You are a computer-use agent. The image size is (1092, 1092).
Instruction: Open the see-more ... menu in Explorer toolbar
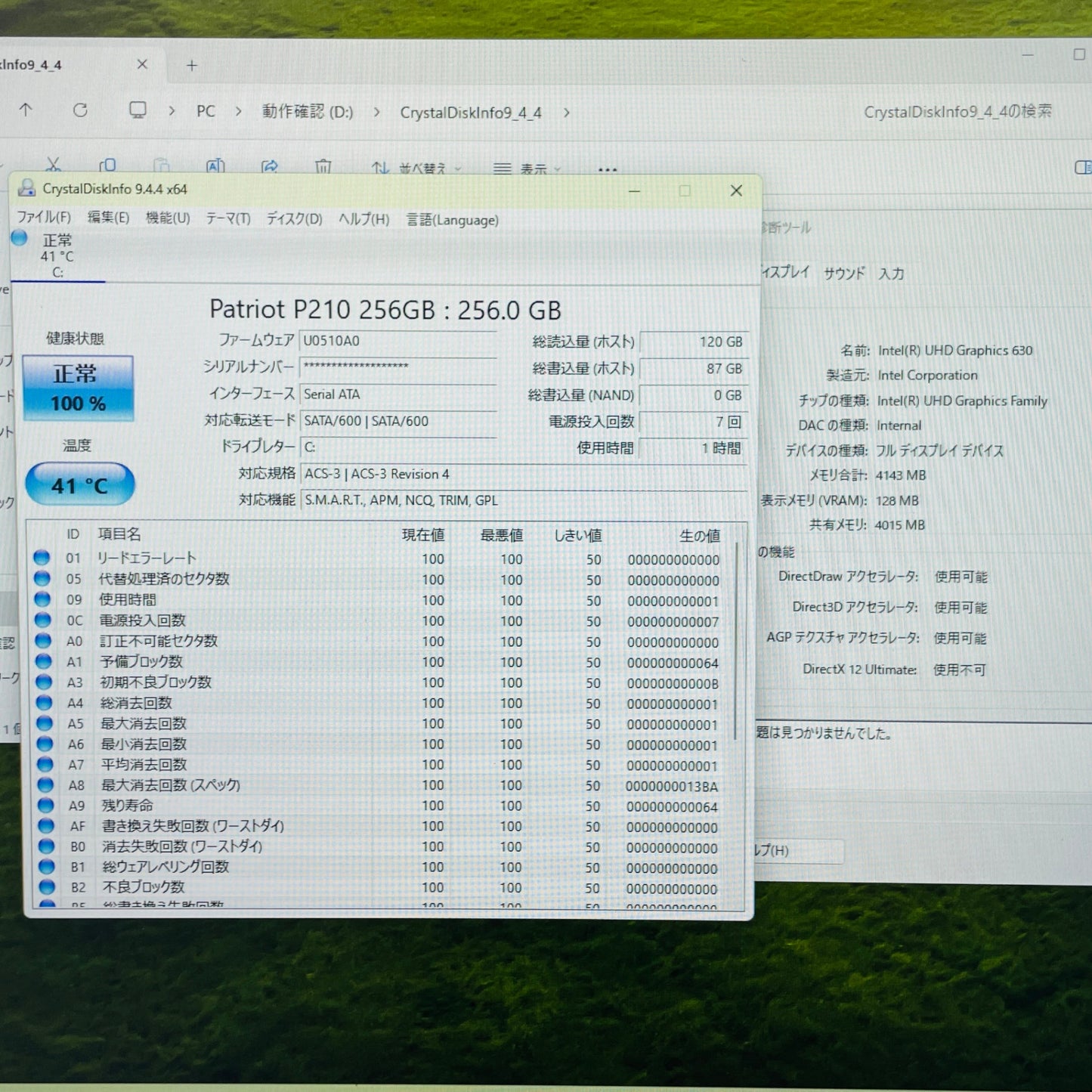(x=607, y=169)
